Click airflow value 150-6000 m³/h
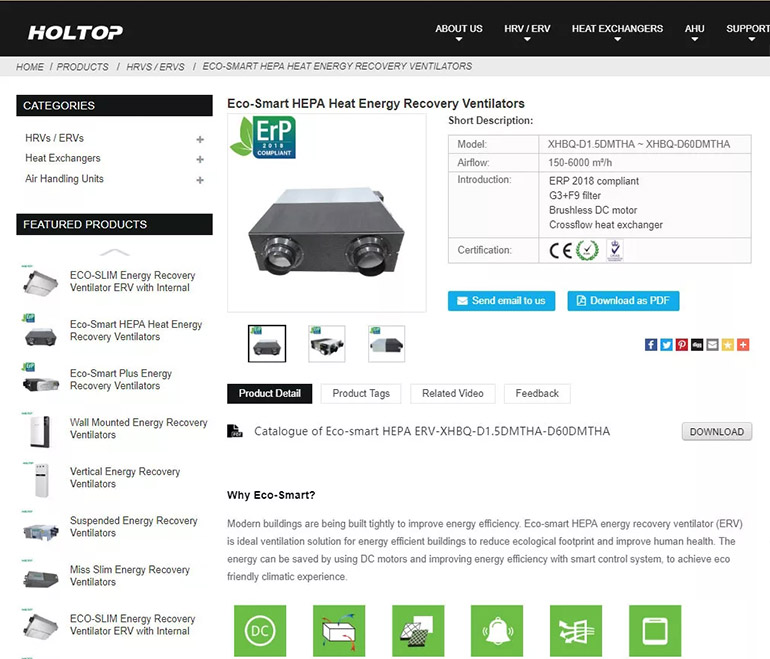Image resolution: width=770 pixels, height=659 pixels. [580, 163]
